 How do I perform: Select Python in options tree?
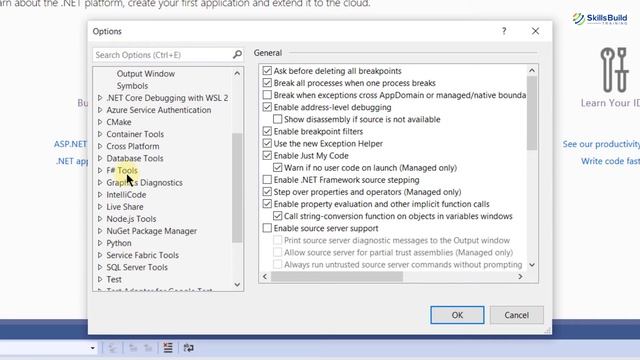pyautogui.click(x=119, y=243)
